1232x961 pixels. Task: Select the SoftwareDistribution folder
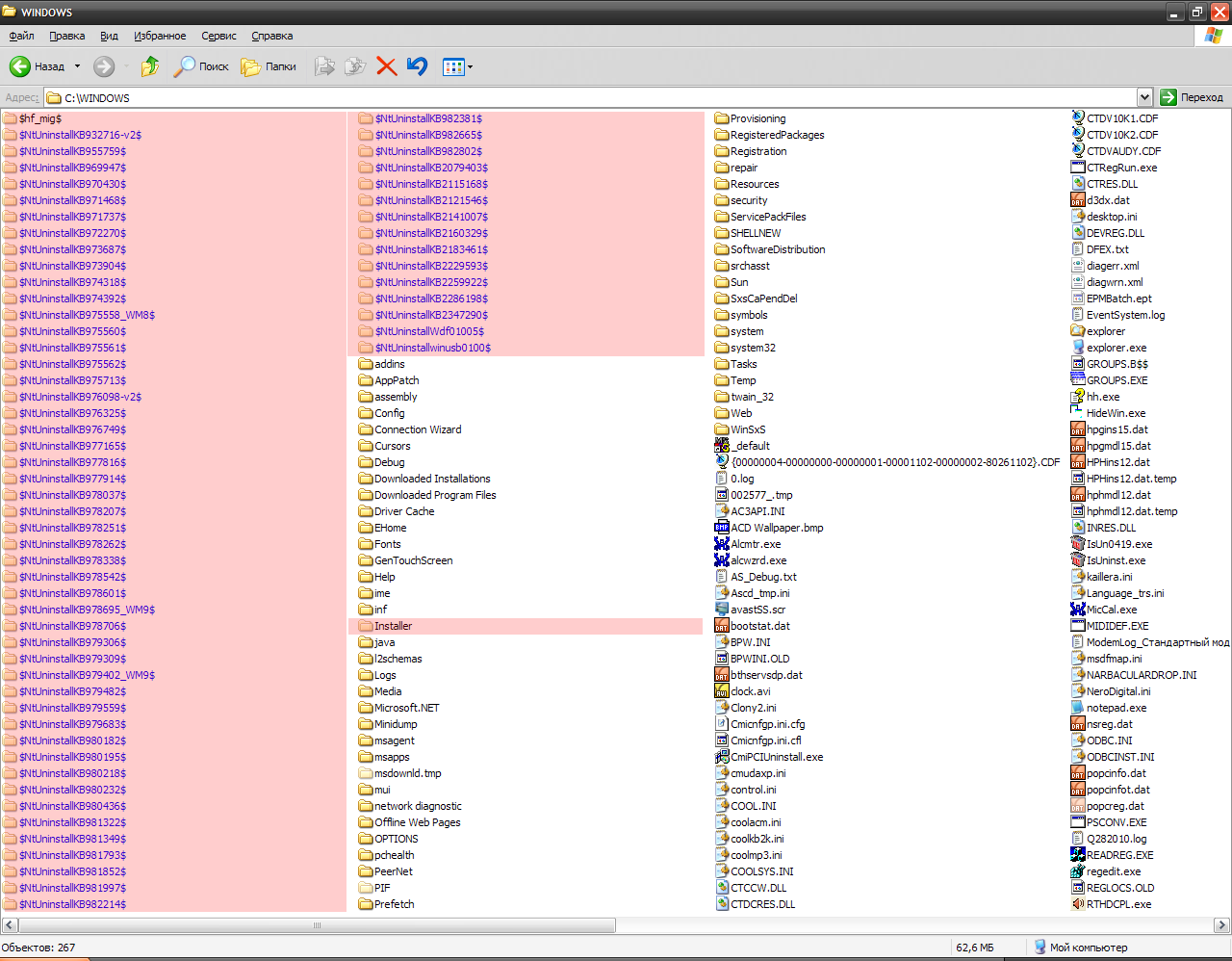(770, 249)
